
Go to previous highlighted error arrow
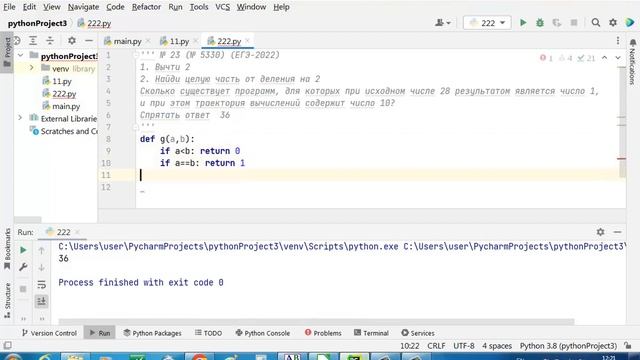click(x=604, y=58)
